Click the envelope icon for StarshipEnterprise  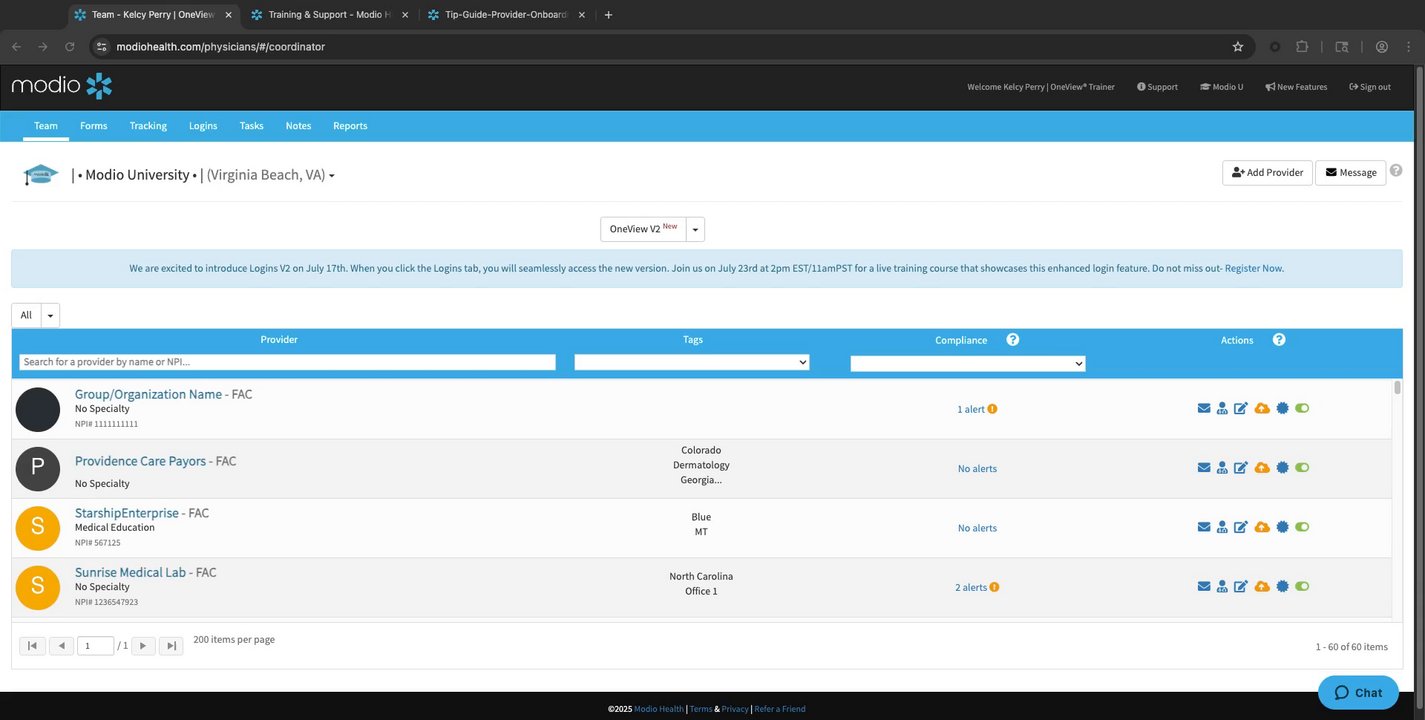click(1204, 527)
